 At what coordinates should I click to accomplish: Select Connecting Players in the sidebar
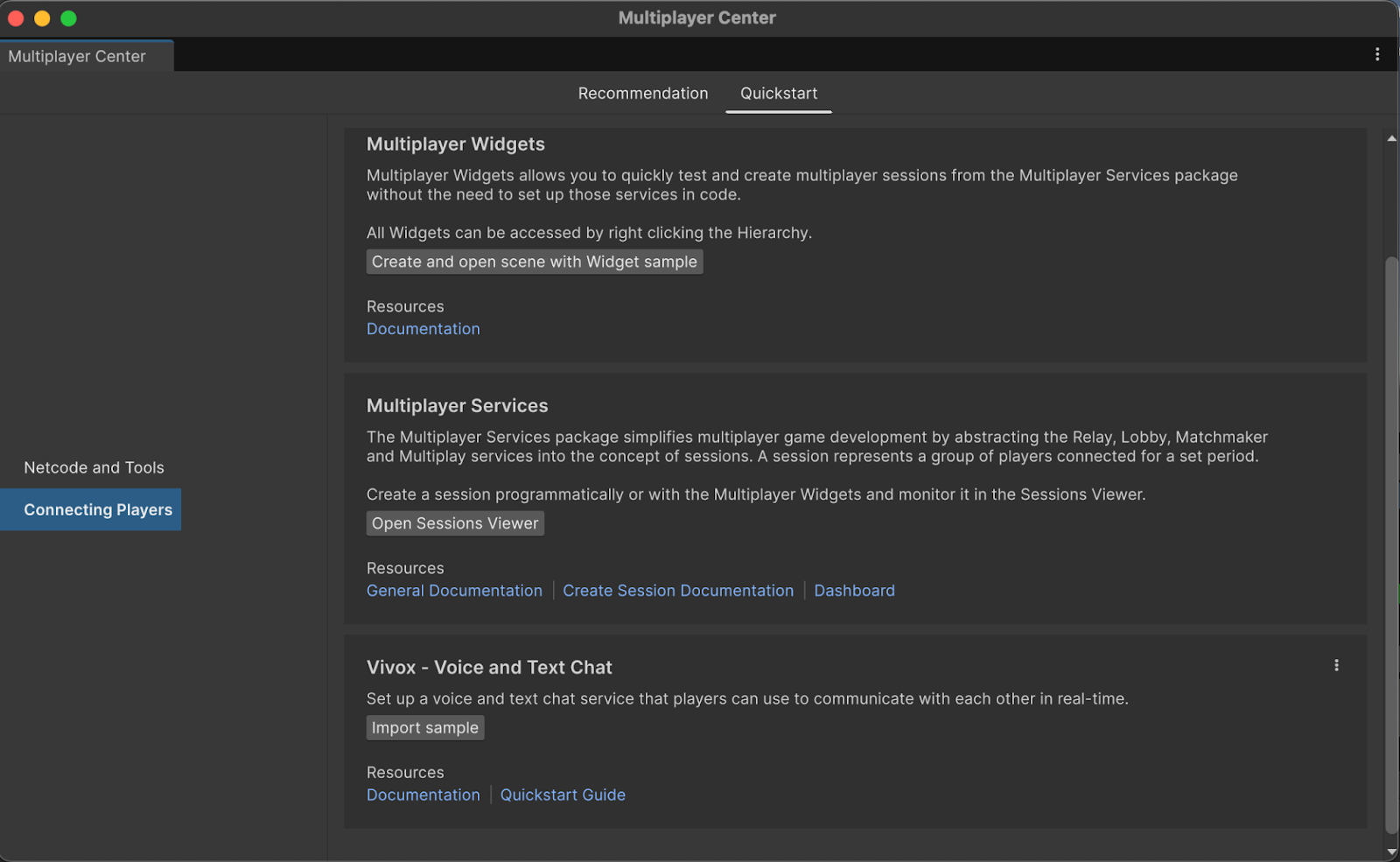[90, 509]
